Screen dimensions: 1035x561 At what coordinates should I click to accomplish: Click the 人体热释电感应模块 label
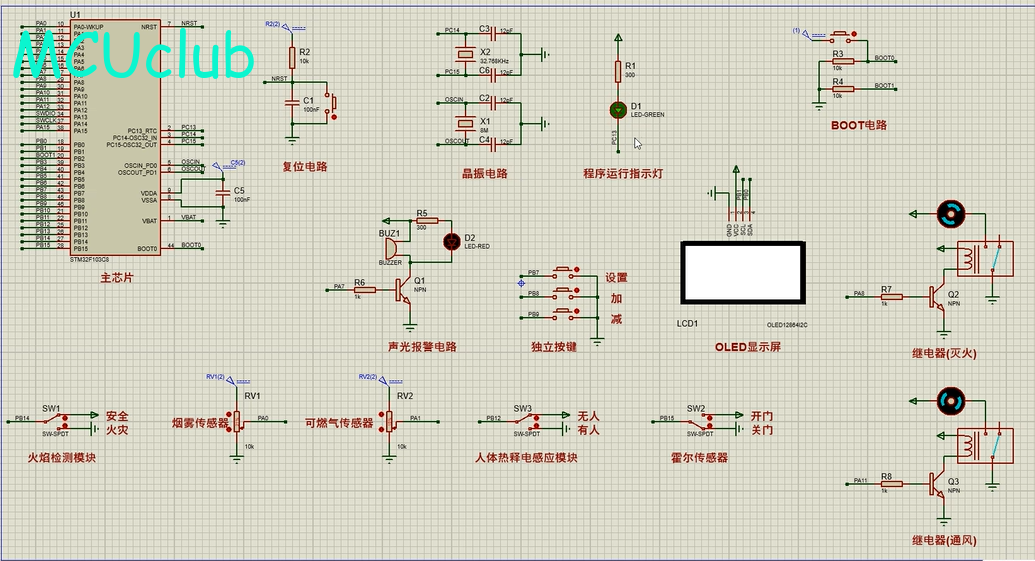pyautogui.click(x=526, y=457)
